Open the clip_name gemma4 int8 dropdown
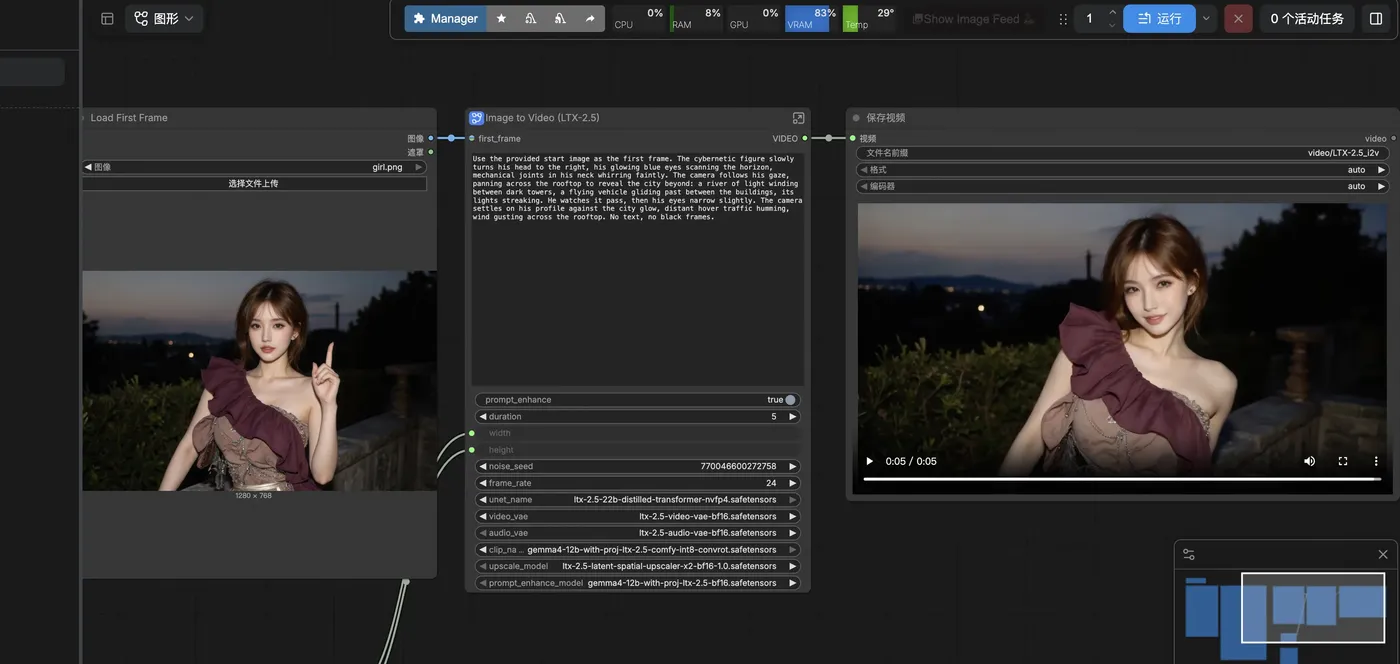This screenshot has height=664, width=1400. tap(638, 550)
